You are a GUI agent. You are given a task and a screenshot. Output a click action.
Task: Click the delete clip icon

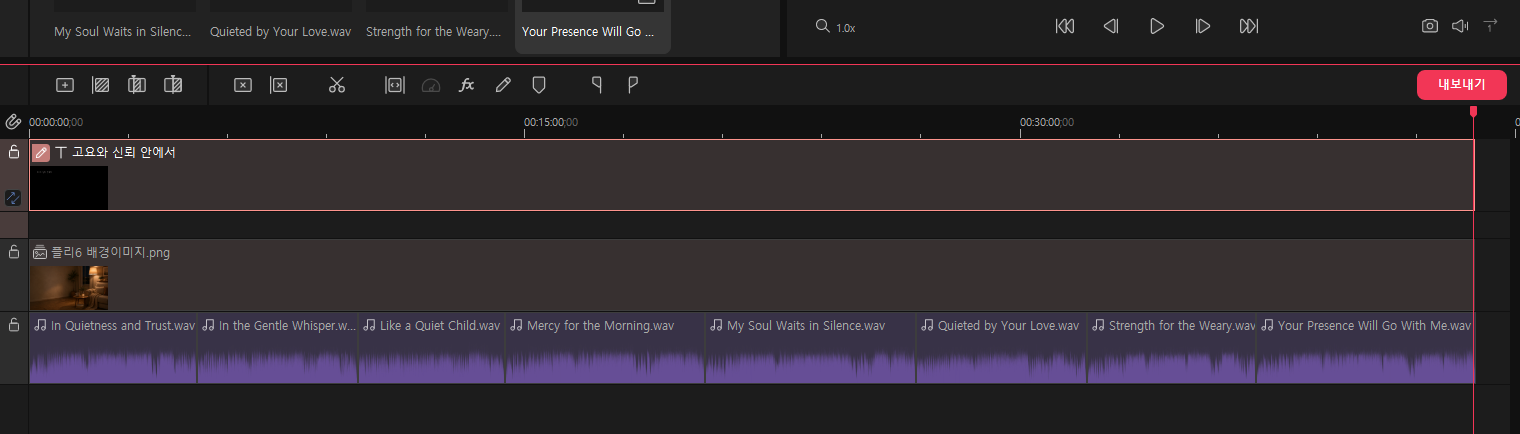coord(243,85)
